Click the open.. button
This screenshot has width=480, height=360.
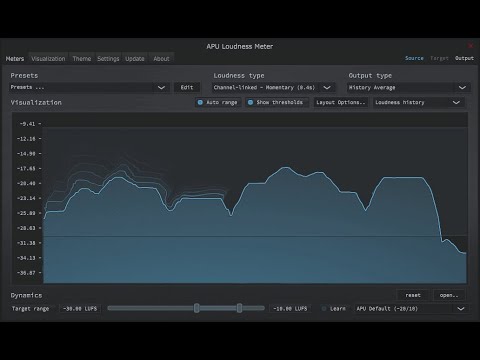[449, 295]
